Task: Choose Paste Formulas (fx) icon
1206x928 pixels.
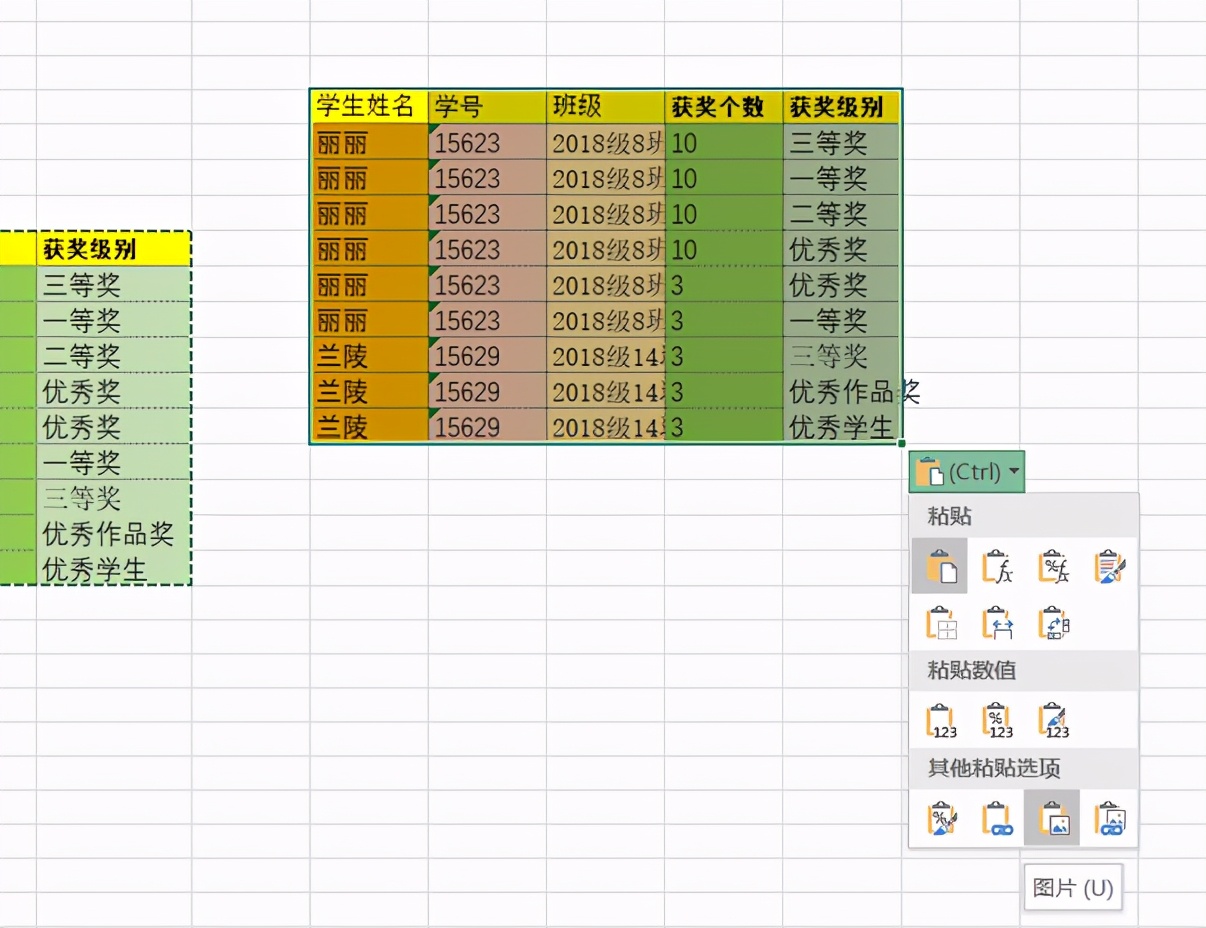Action: [x=997, y=566]
